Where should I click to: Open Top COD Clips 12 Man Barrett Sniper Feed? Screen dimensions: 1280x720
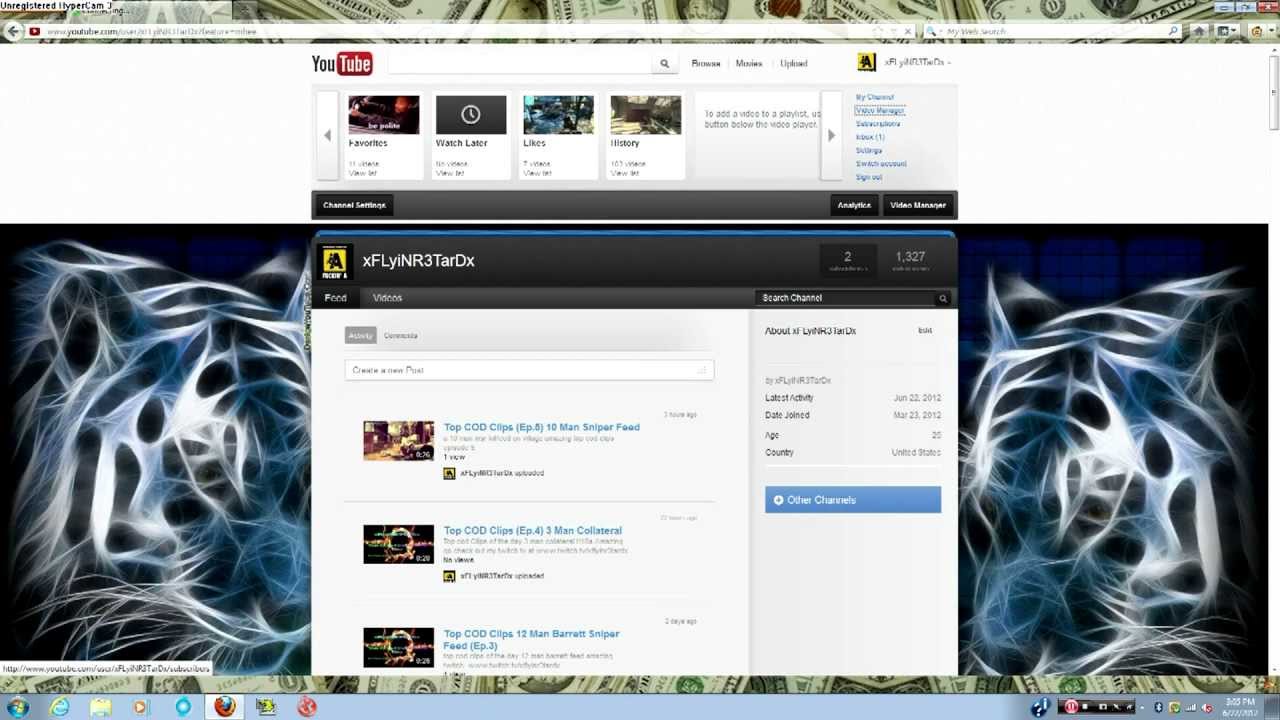coord(531,639)
